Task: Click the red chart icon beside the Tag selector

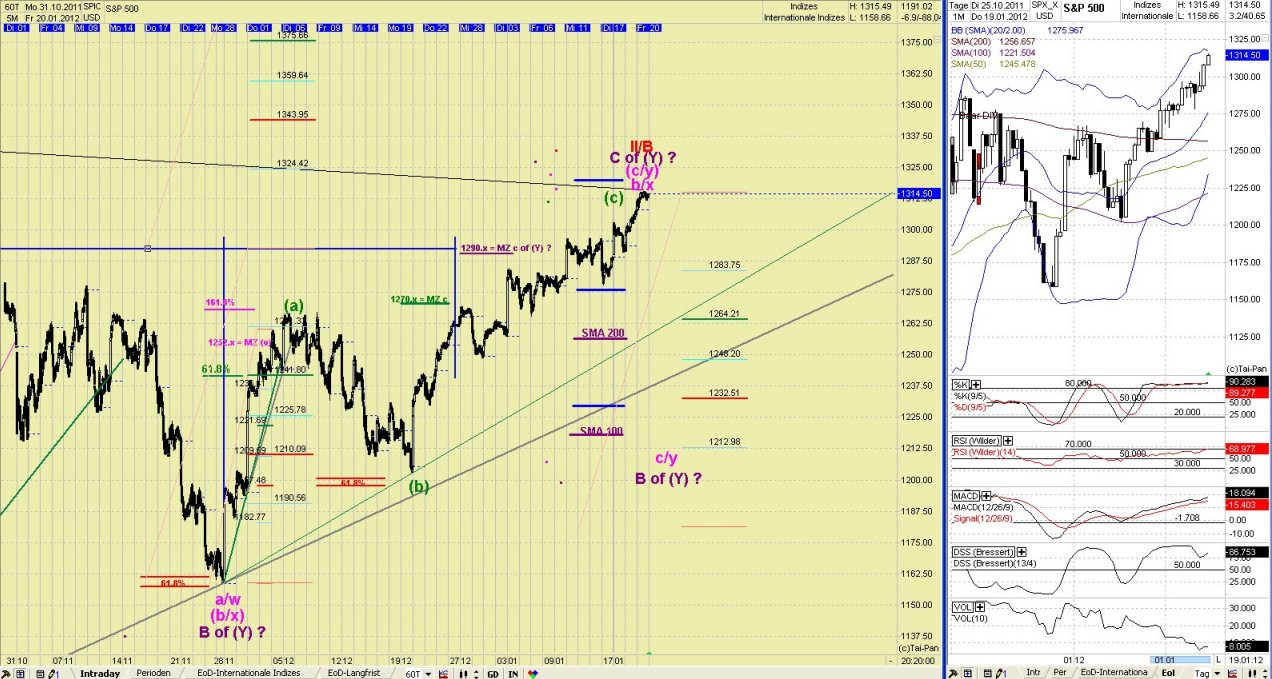Action: tap(1234, 672)
